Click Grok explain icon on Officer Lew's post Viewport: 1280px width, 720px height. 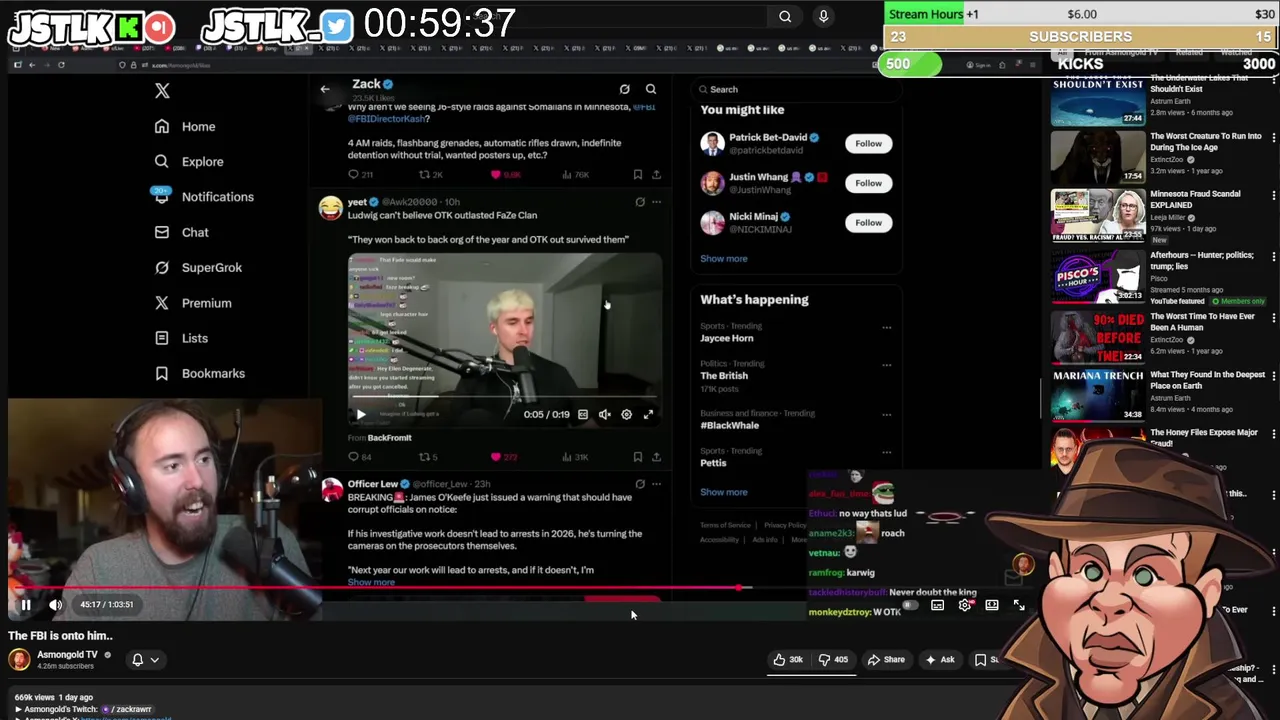[x=640, y=484]
